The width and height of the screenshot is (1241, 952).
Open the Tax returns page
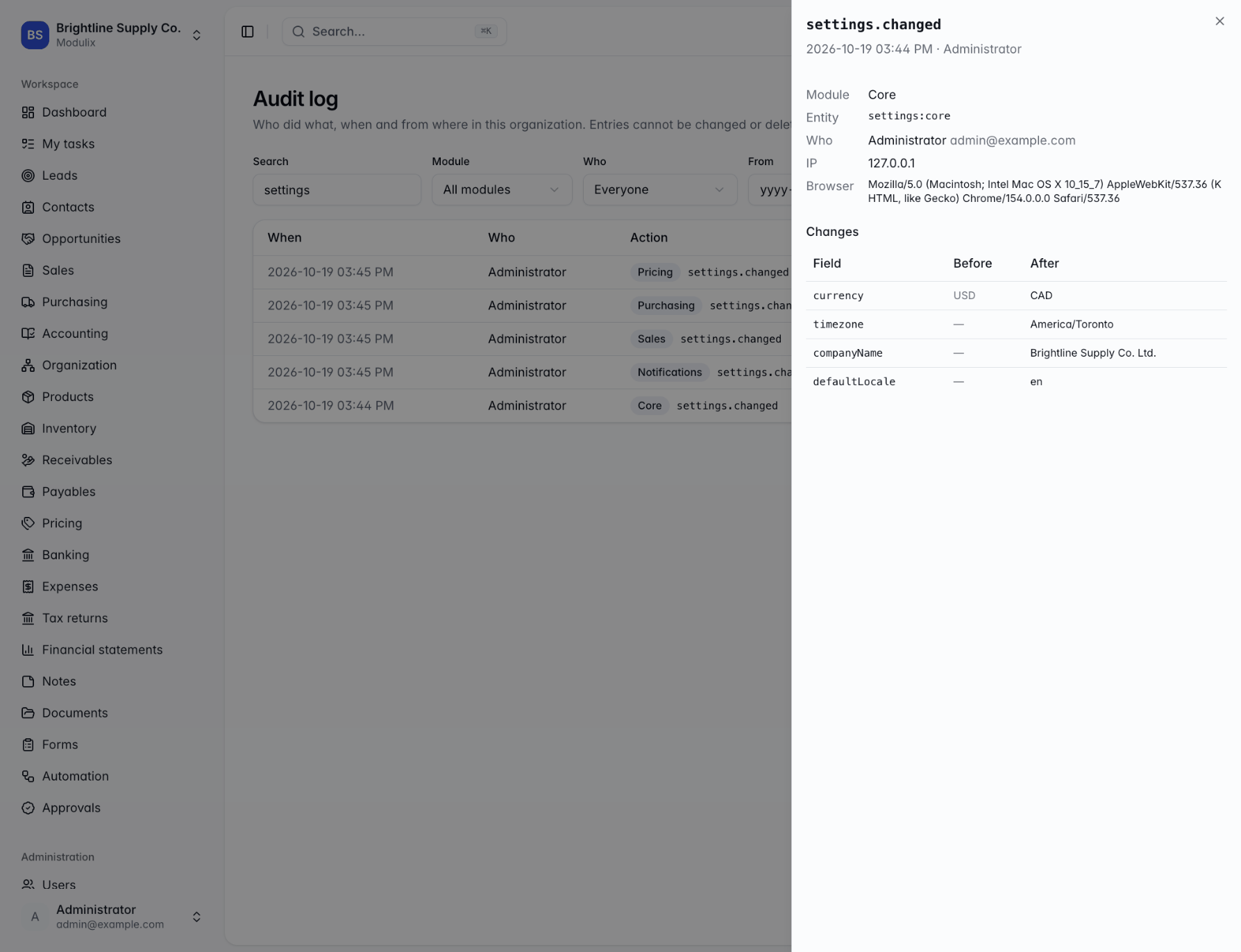112,618
